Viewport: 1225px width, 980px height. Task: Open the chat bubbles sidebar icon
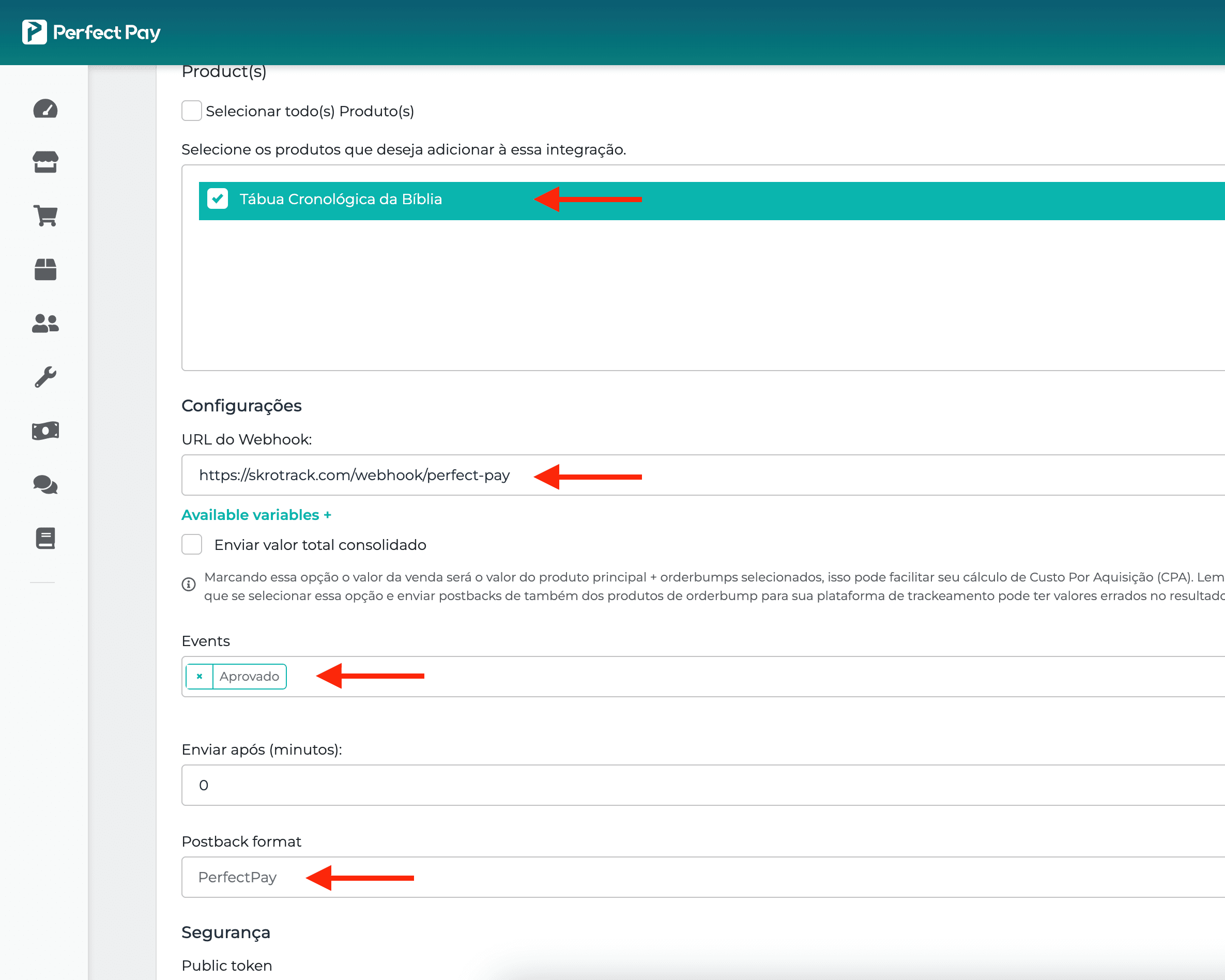point(45,485)
